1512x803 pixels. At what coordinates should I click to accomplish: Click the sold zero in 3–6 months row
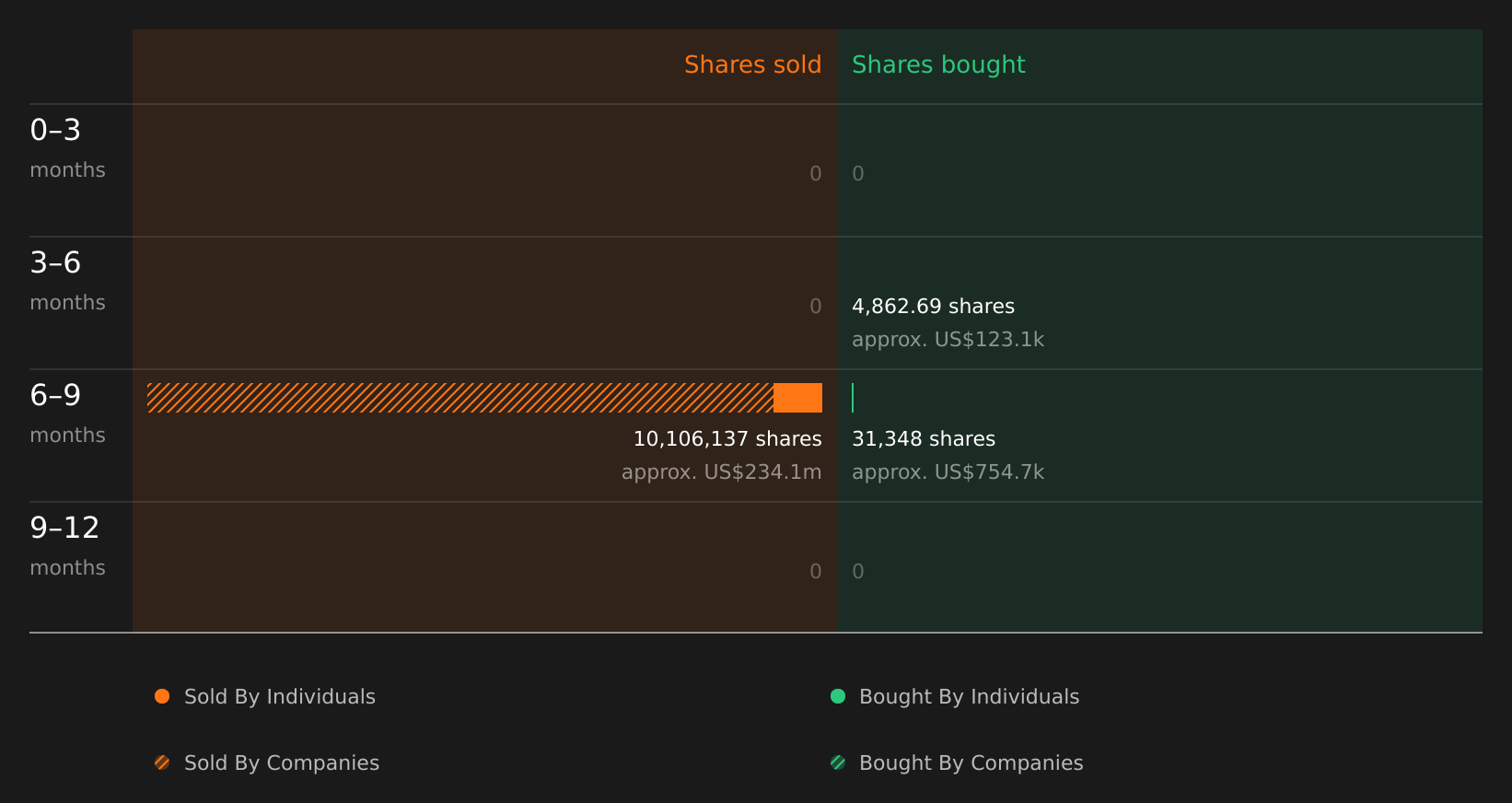[816, 307]
